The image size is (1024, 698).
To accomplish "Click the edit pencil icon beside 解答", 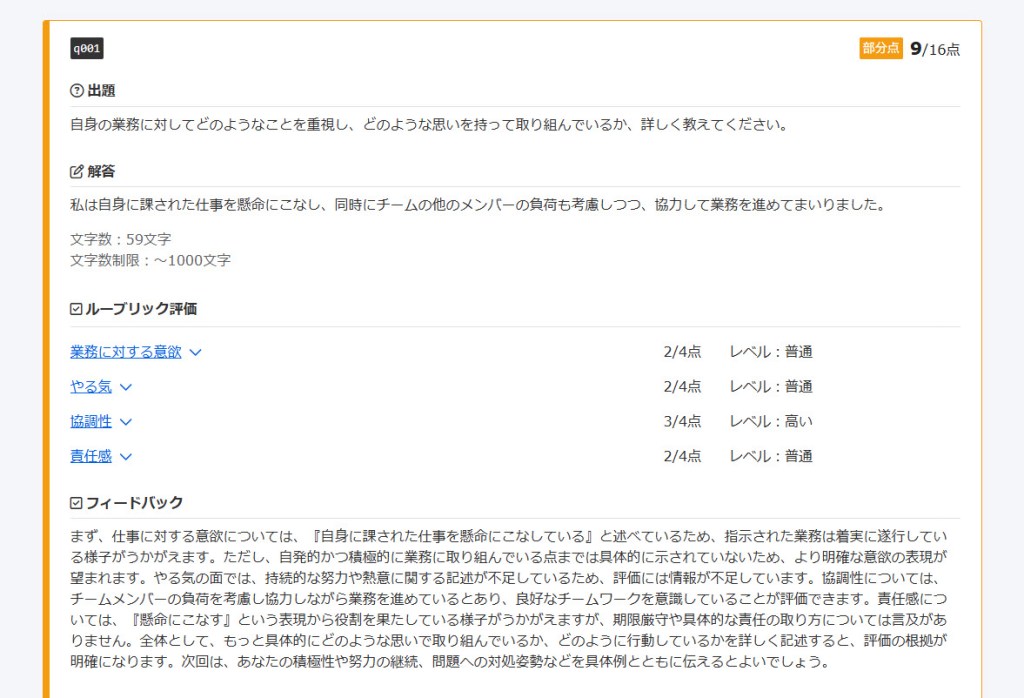I will click(77, 171).
